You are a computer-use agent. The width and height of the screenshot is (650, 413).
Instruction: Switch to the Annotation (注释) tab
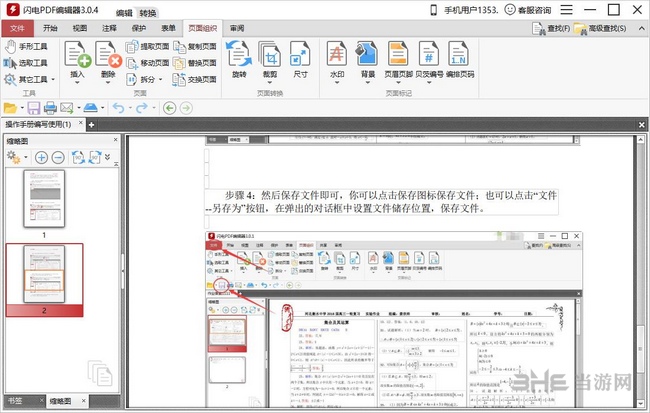109,28
